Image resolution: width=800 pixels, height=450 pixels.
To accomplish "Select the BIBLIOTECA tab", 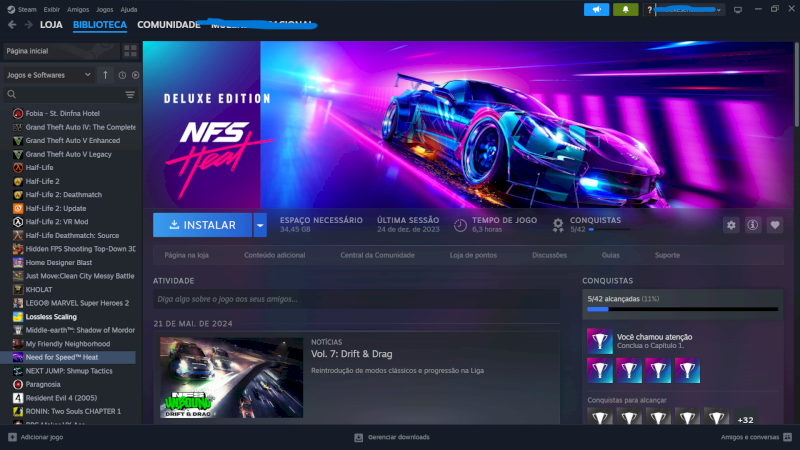I will click(99, 24).
